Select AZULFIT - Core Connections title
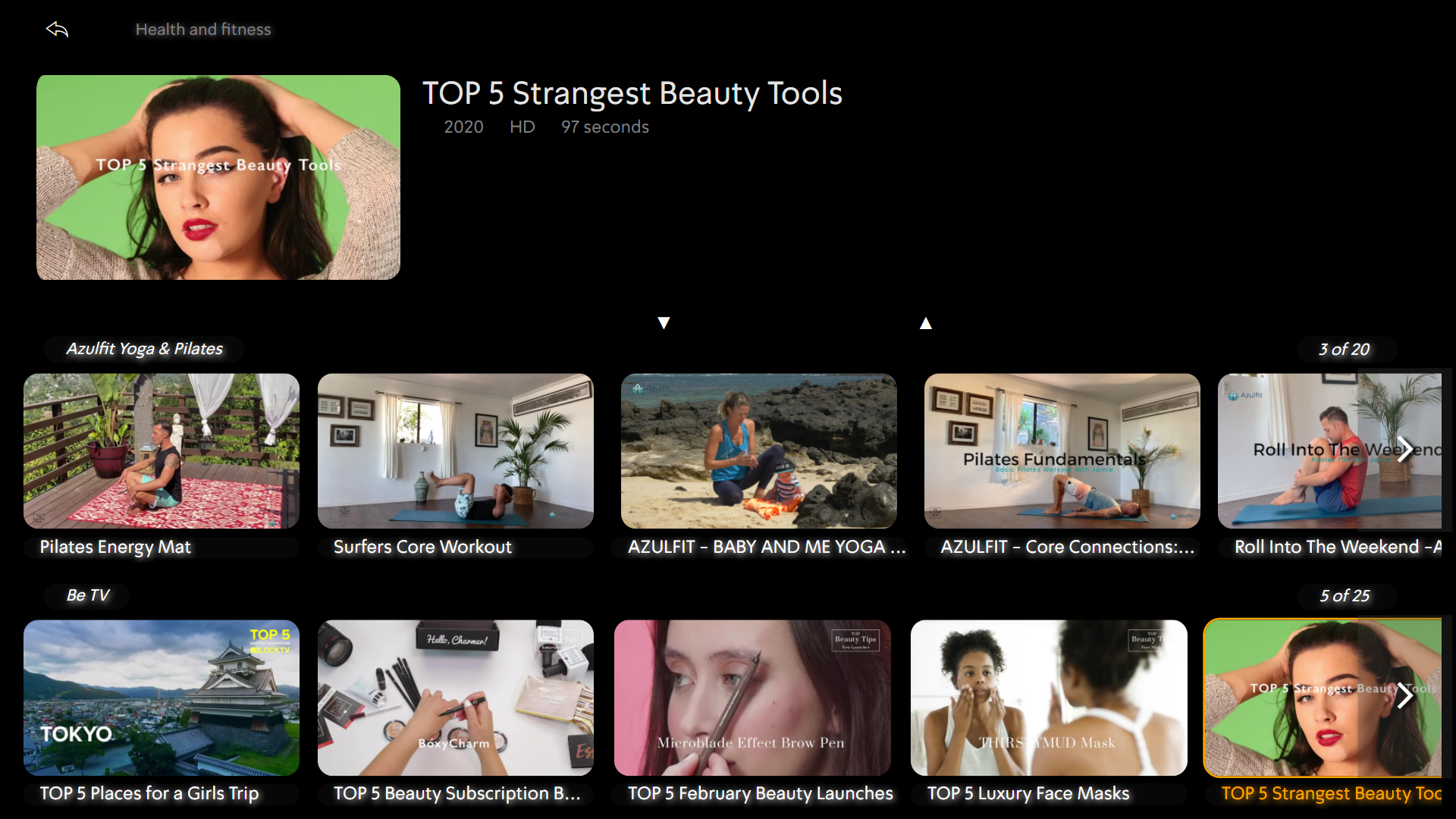 (x=1068, y=547)
